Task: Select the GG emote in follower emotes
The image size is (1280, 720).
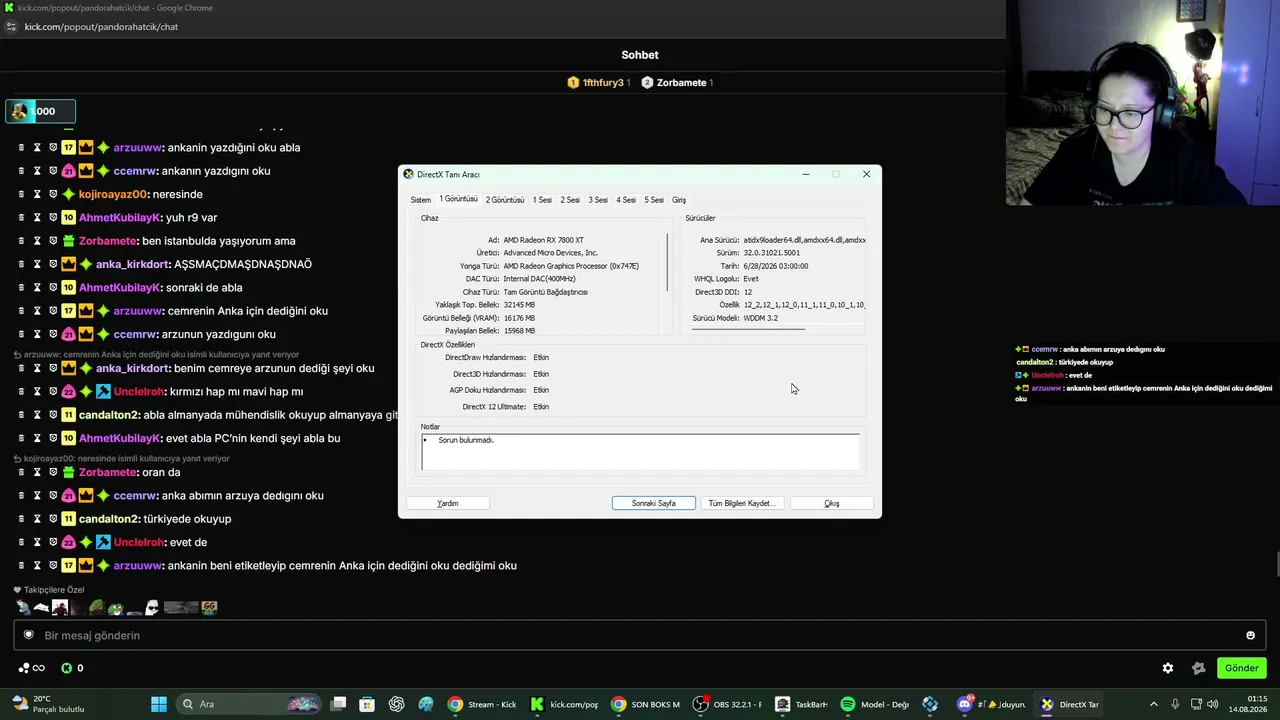Action: tap(209, 607)
